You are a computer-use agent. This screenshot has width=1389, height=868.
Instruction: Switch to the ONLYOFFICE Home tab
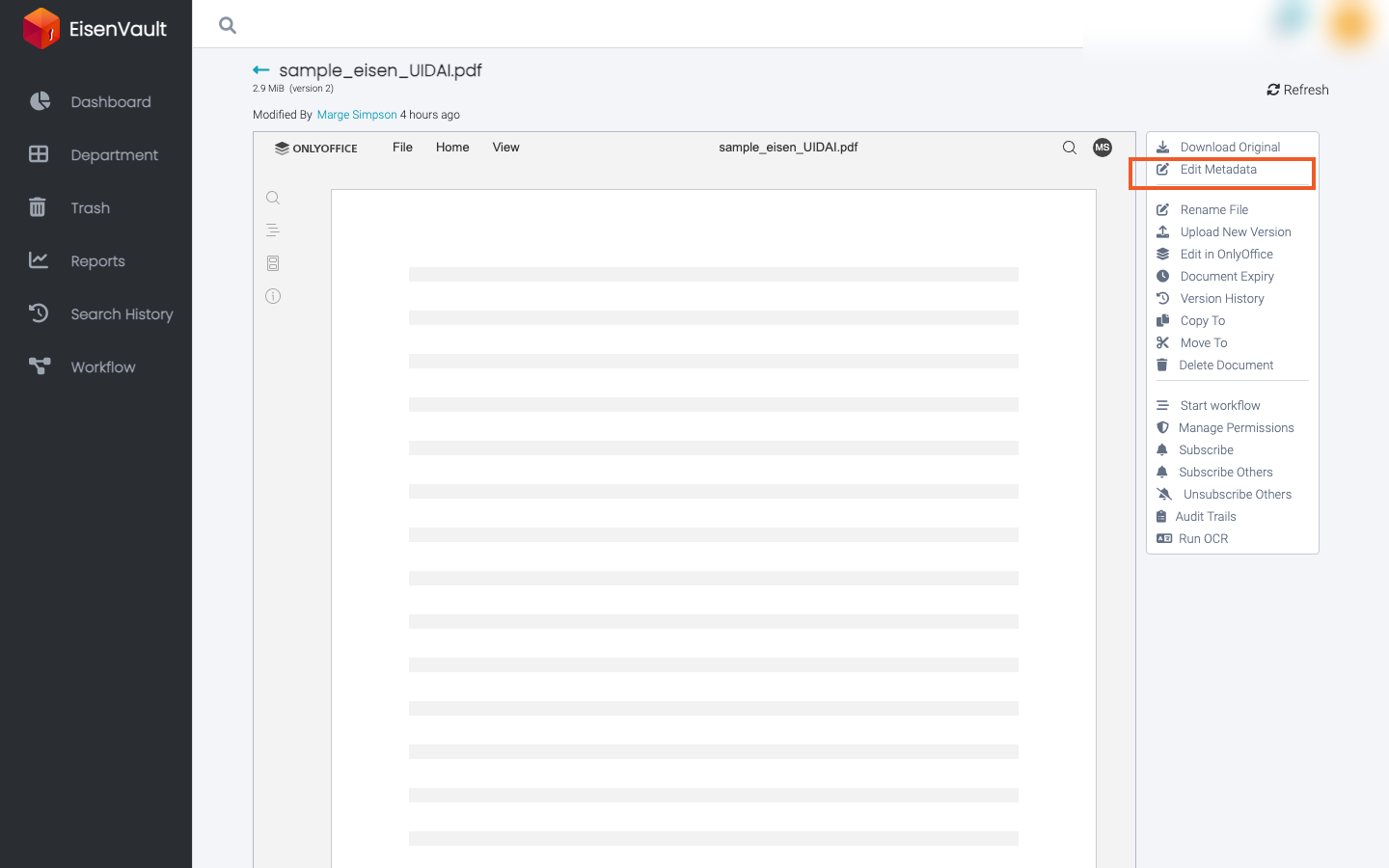[x=452, y=148]
